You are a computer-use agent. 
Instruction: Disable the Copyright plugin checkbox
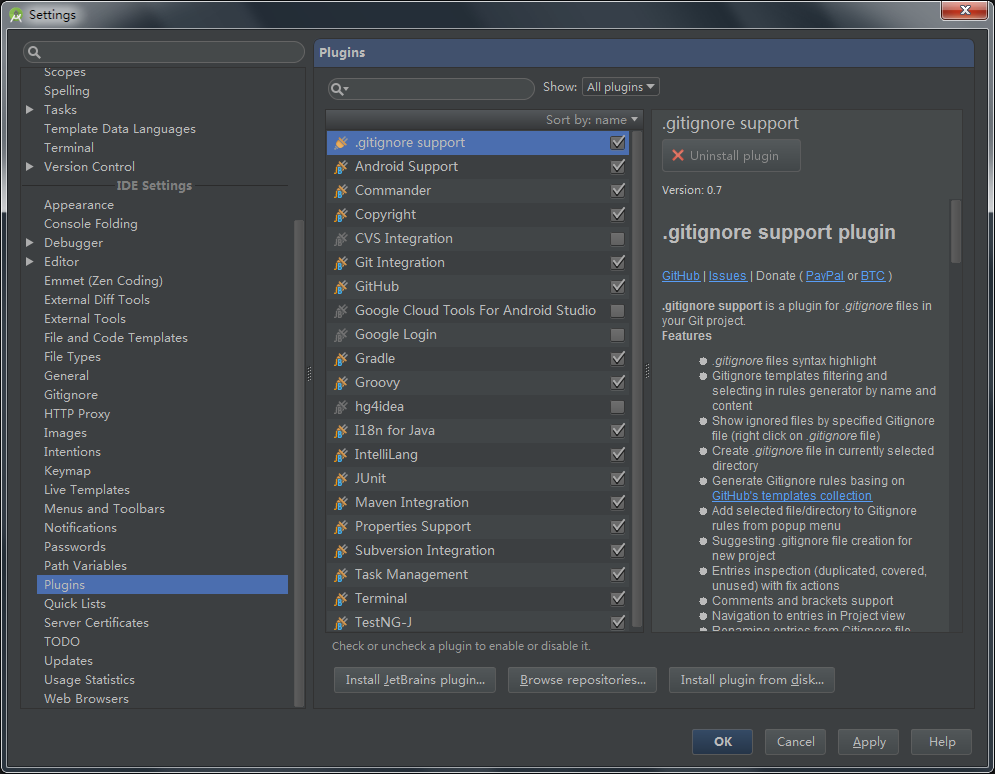(617, 215)
